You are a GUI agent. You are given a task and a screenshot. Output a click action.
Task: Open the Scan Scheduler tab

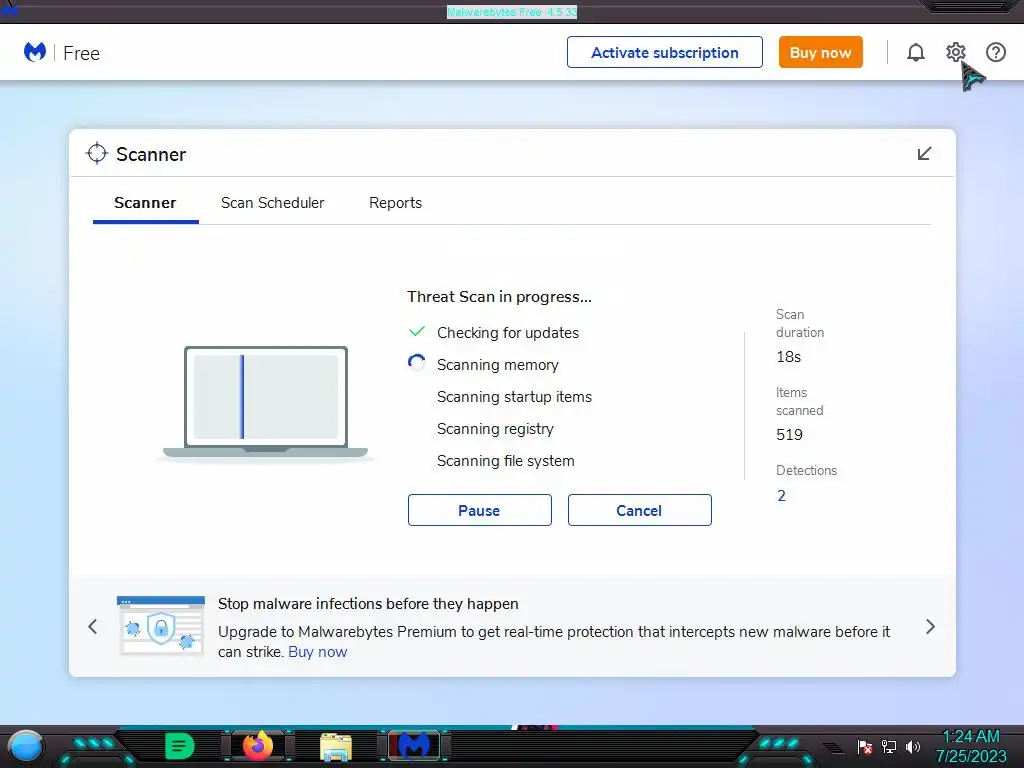pyautogui.click(x=272, y=203)
